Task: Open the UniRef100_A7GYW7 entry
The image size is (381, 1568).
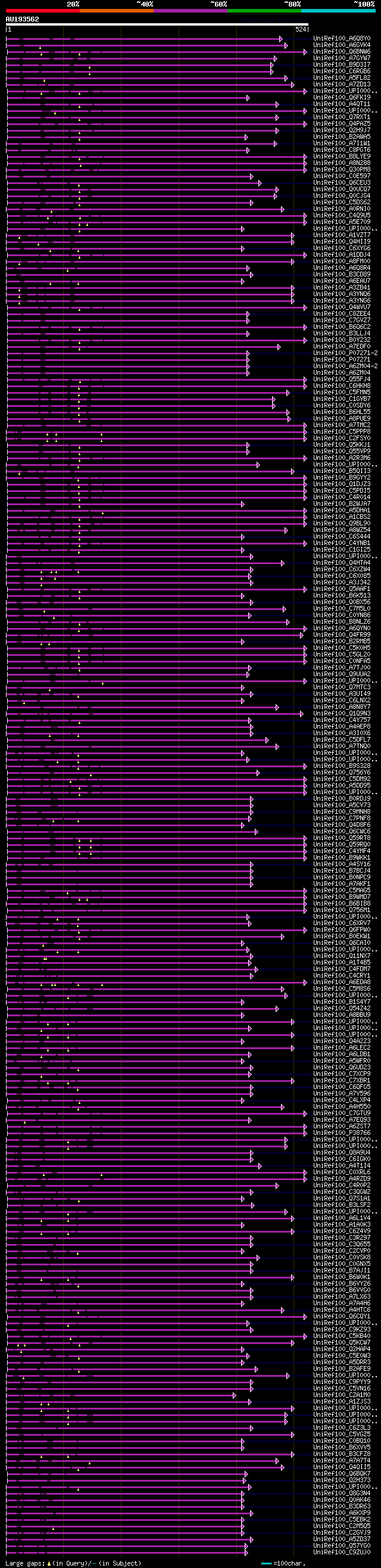Action: [x=342, y=58]
